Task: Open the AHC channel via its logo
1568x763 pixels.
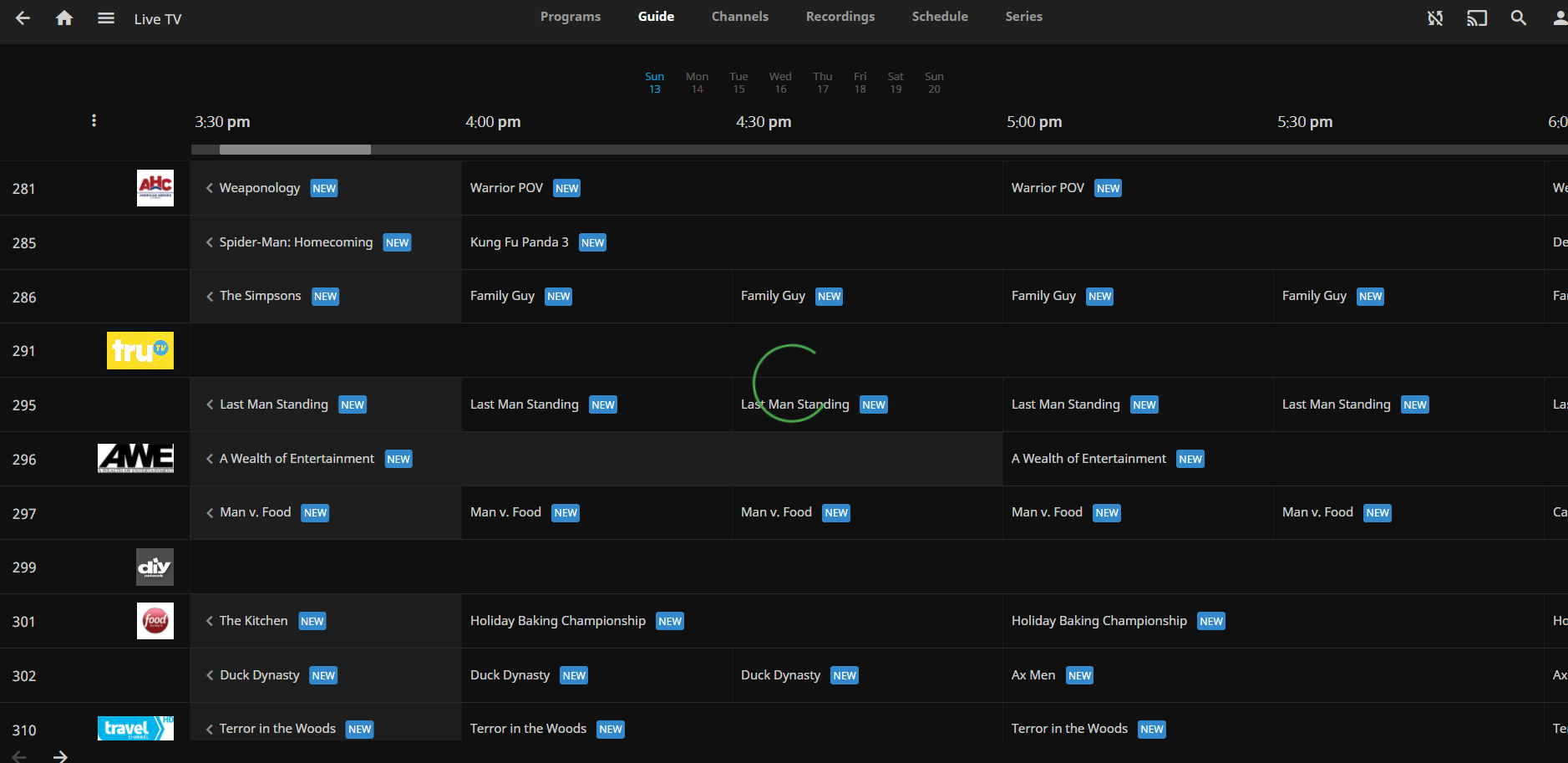Action: pyautogui.click(x=155, y=187)
